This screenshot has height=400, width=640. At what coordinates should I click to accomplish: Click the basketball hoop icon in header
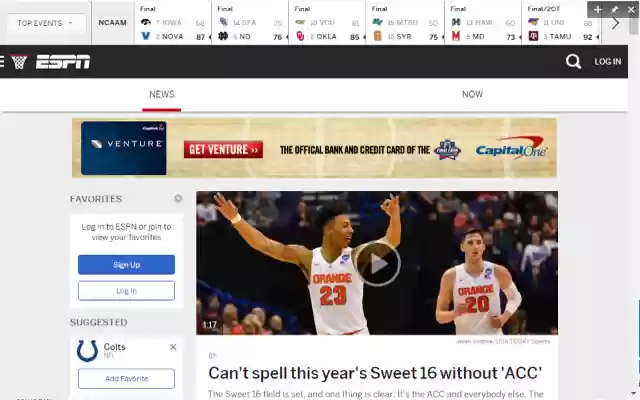[19, 62]
